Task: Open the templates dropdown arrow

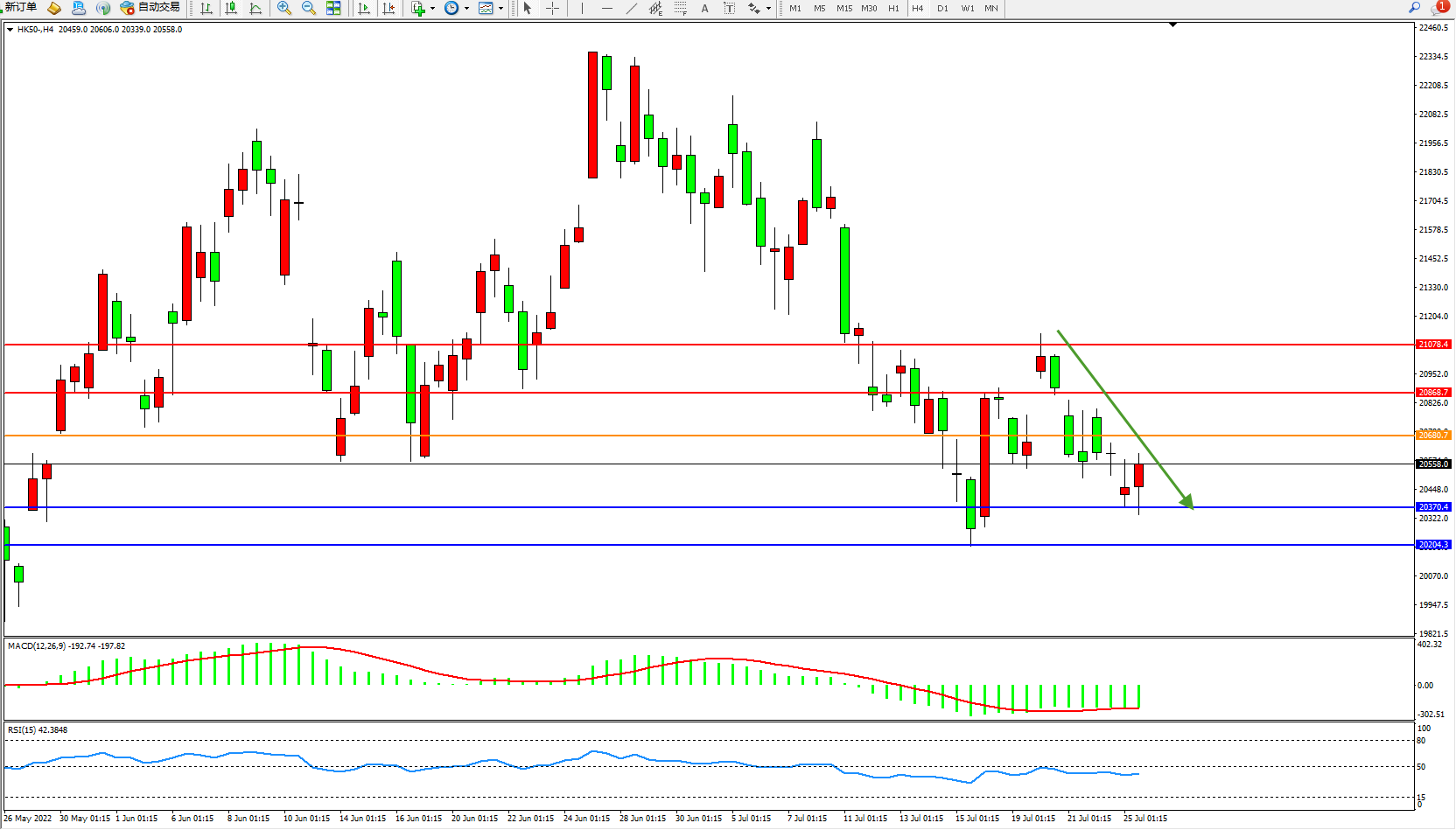Action: pyautogui.click(x=500, y=8)
